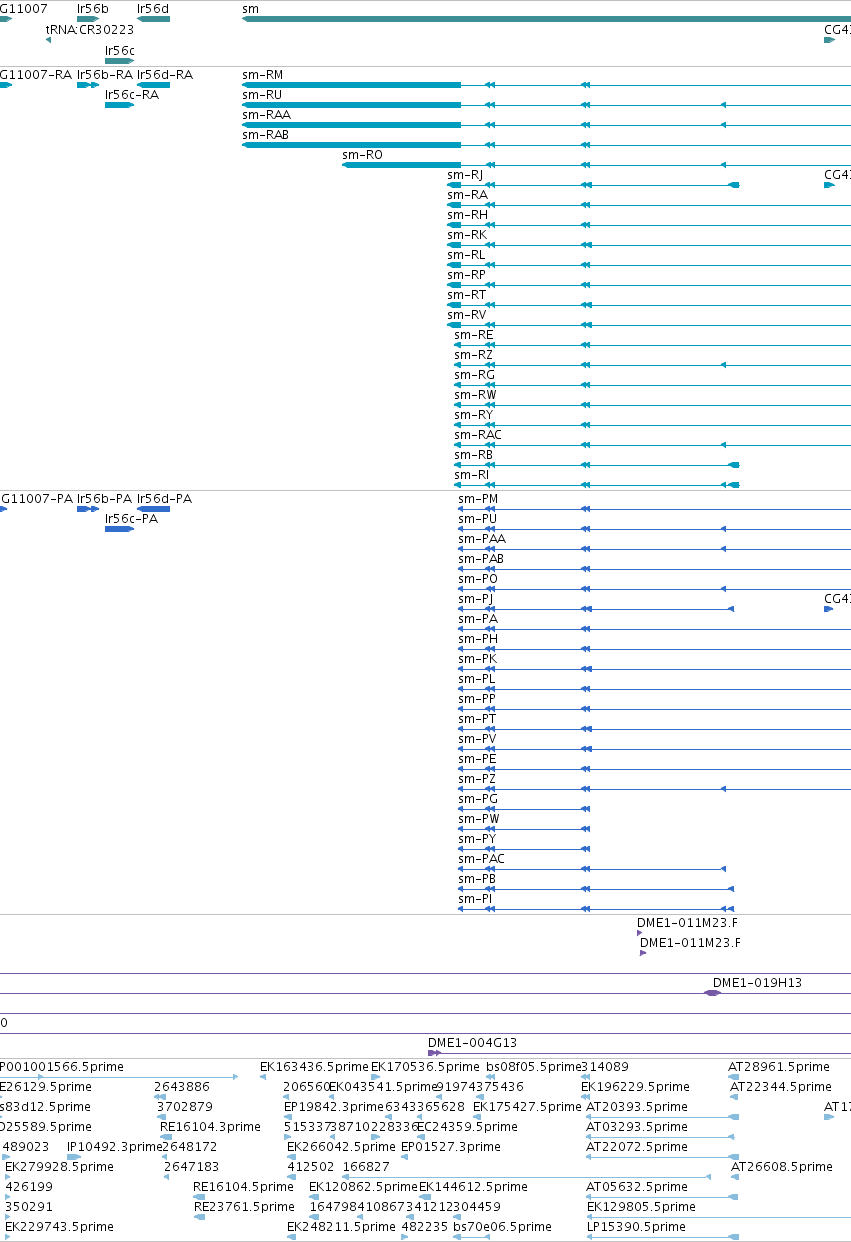The height and width of the screenshot is (1242, 851).
Task: Select the sm-RO transcript label
Action: [362, 155]
